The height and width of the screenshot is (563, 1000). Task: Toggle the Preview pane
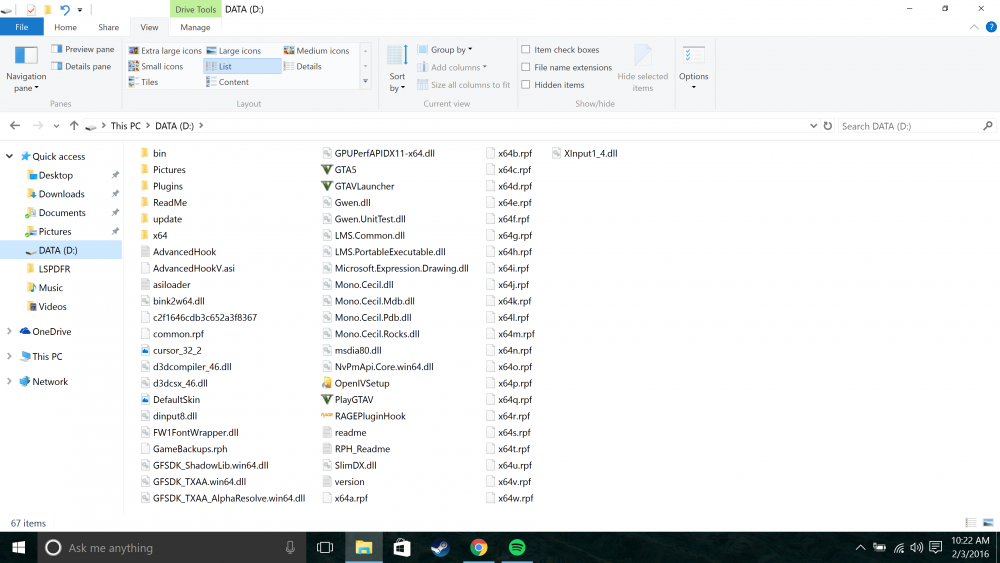83,49
